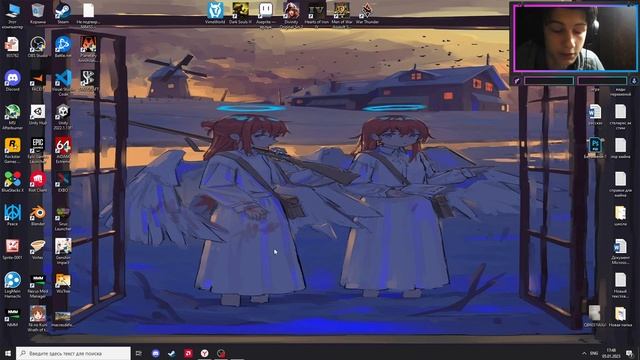Open the Men of War shortcut
This screenshot has width=640, height=360.
pos(342,15)
